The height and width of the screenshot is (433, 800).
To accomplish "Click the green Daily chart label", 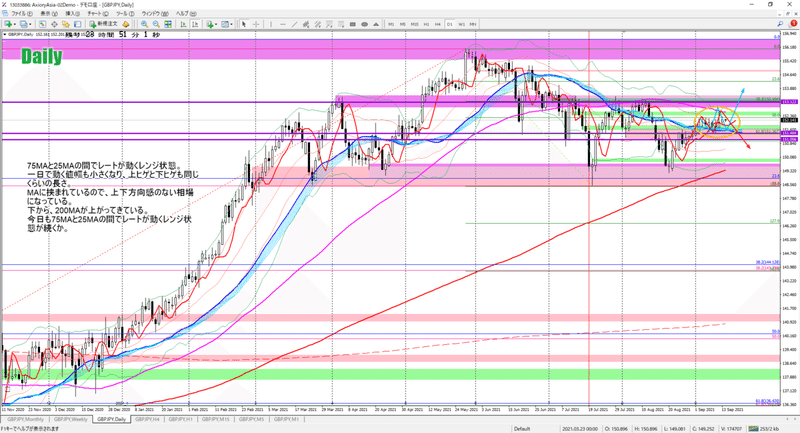I will coord(42,56).
